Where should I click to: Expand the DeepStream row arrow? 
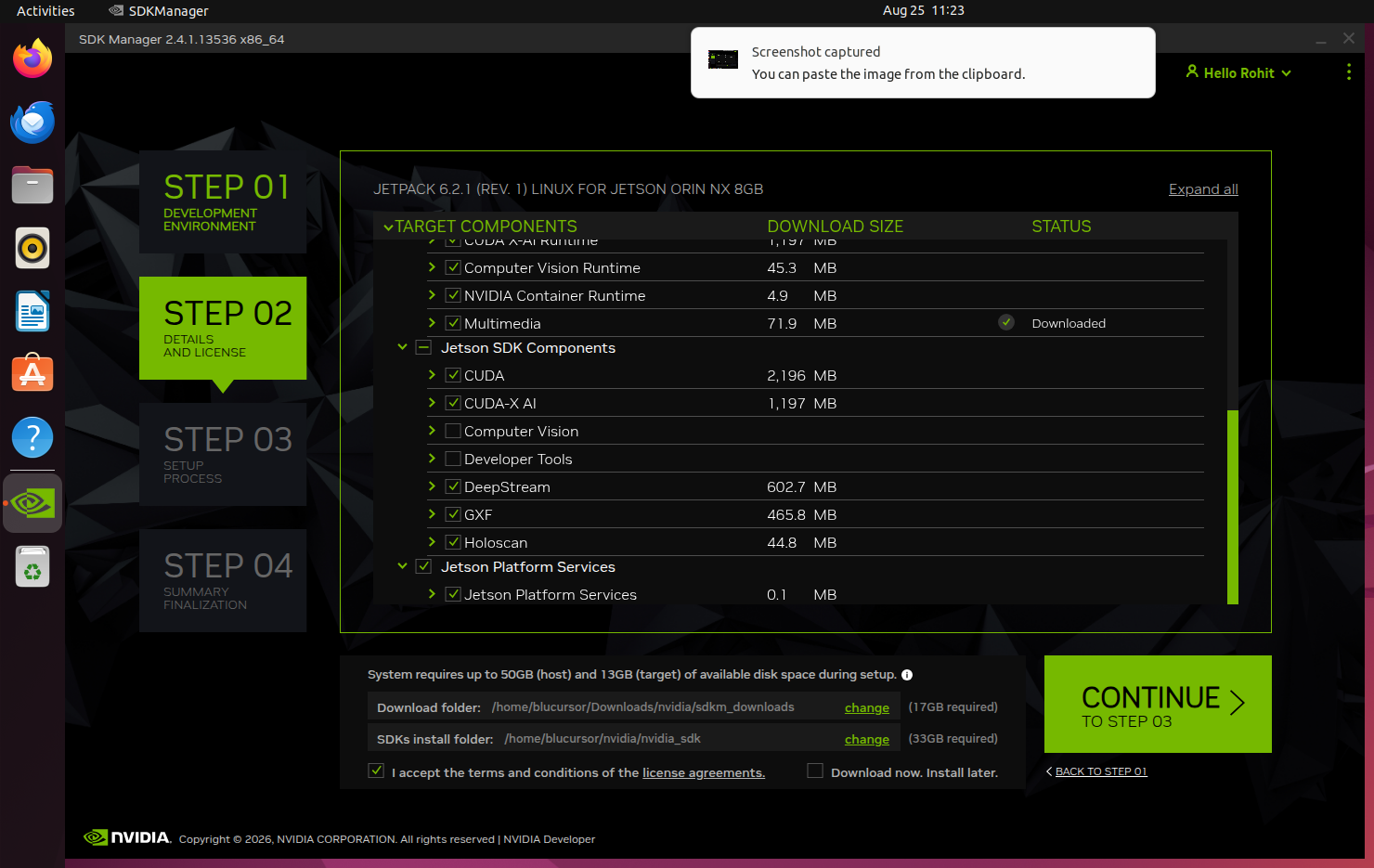tap(432, 486)
